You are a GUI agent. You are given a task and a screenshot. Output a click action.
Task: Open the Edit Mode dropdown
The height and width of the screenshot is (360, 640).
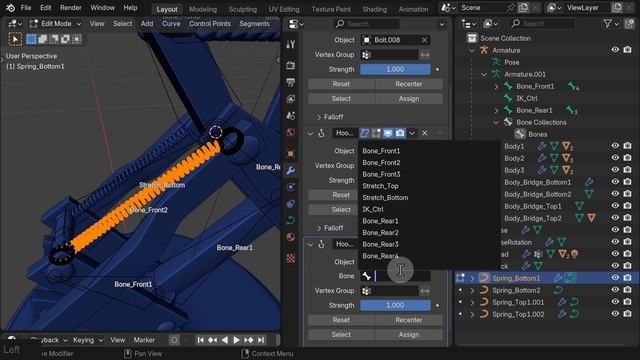click(x=56, y=24)
